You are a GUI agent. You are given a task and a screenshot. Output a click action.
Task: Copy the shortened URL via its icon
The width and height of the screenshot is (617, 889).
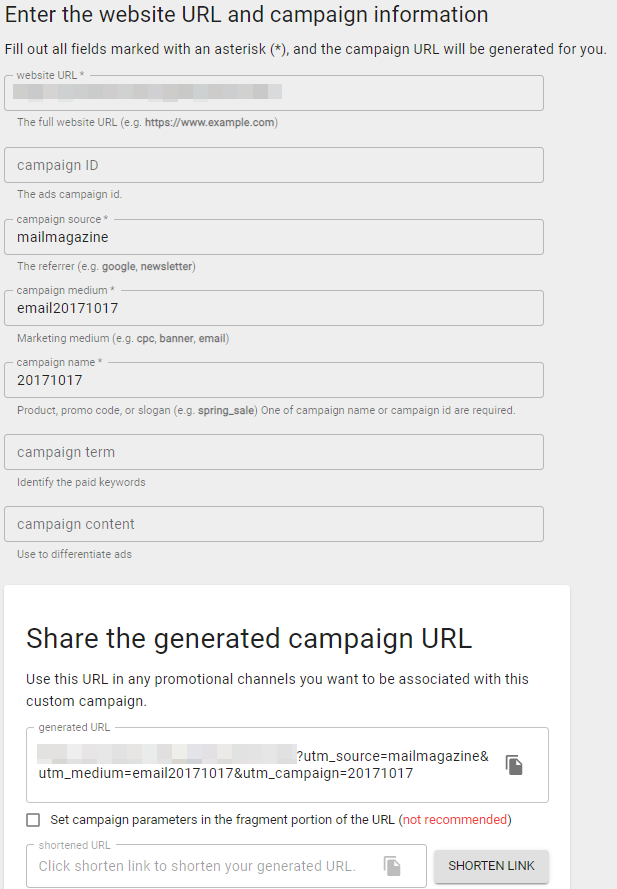392,866
